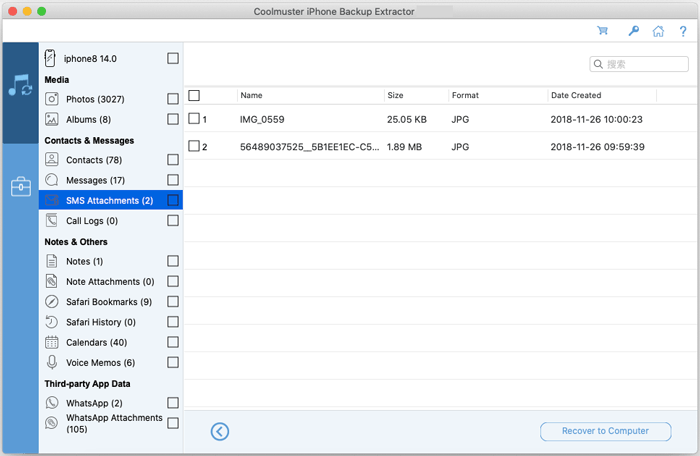
Task: Check the IMG_0559 row checkbox
Action: pos(194,118)
